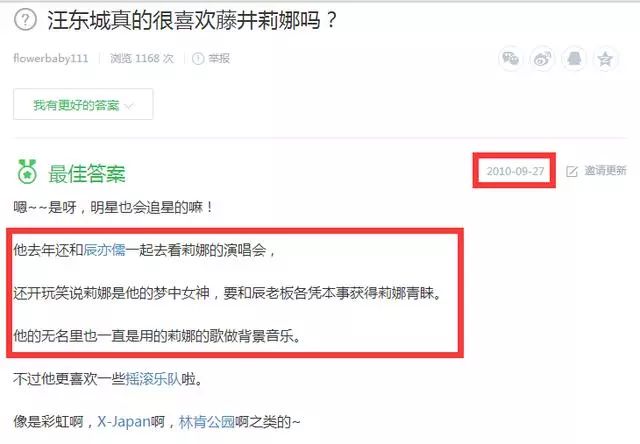Expand the chevron on 我有更好的答案
This screenshot has height=444, width=640.
pos(129,106)
